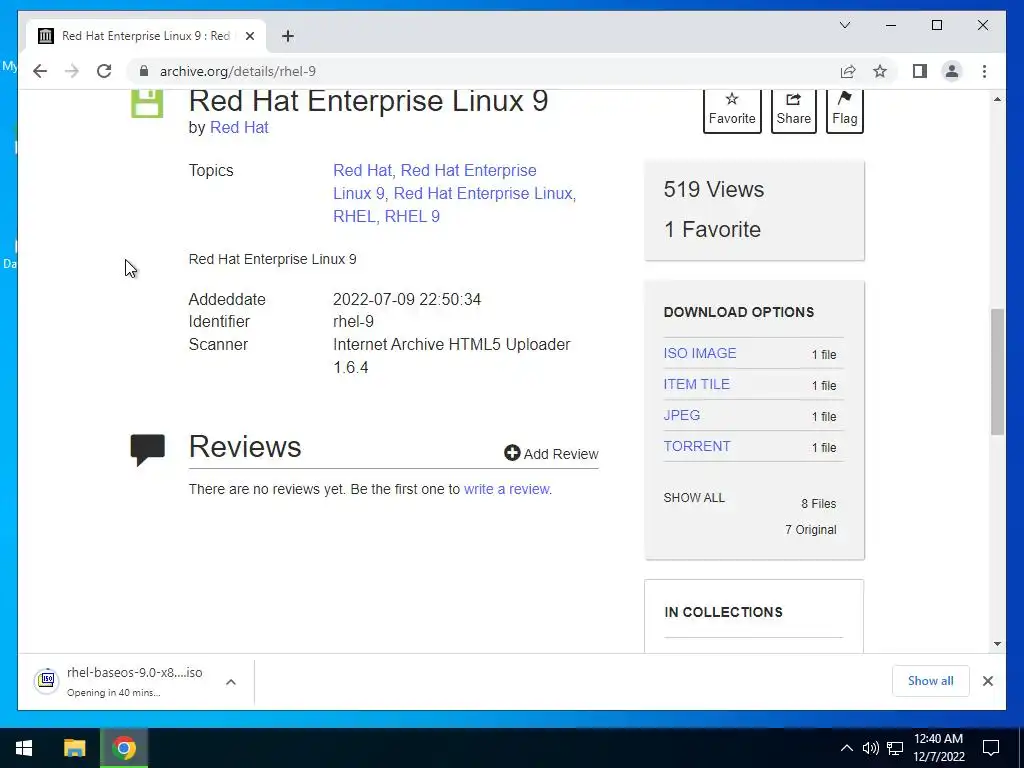Close the downloads bar
Image resolution: width=1024 pixels, height=768 pixels.
987,681
